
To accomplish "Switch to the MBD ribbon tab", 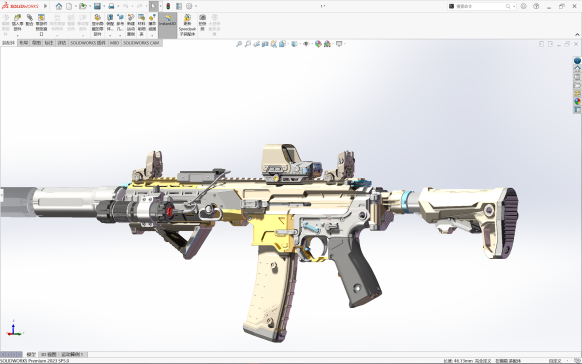I will click(x=114, y=43).
